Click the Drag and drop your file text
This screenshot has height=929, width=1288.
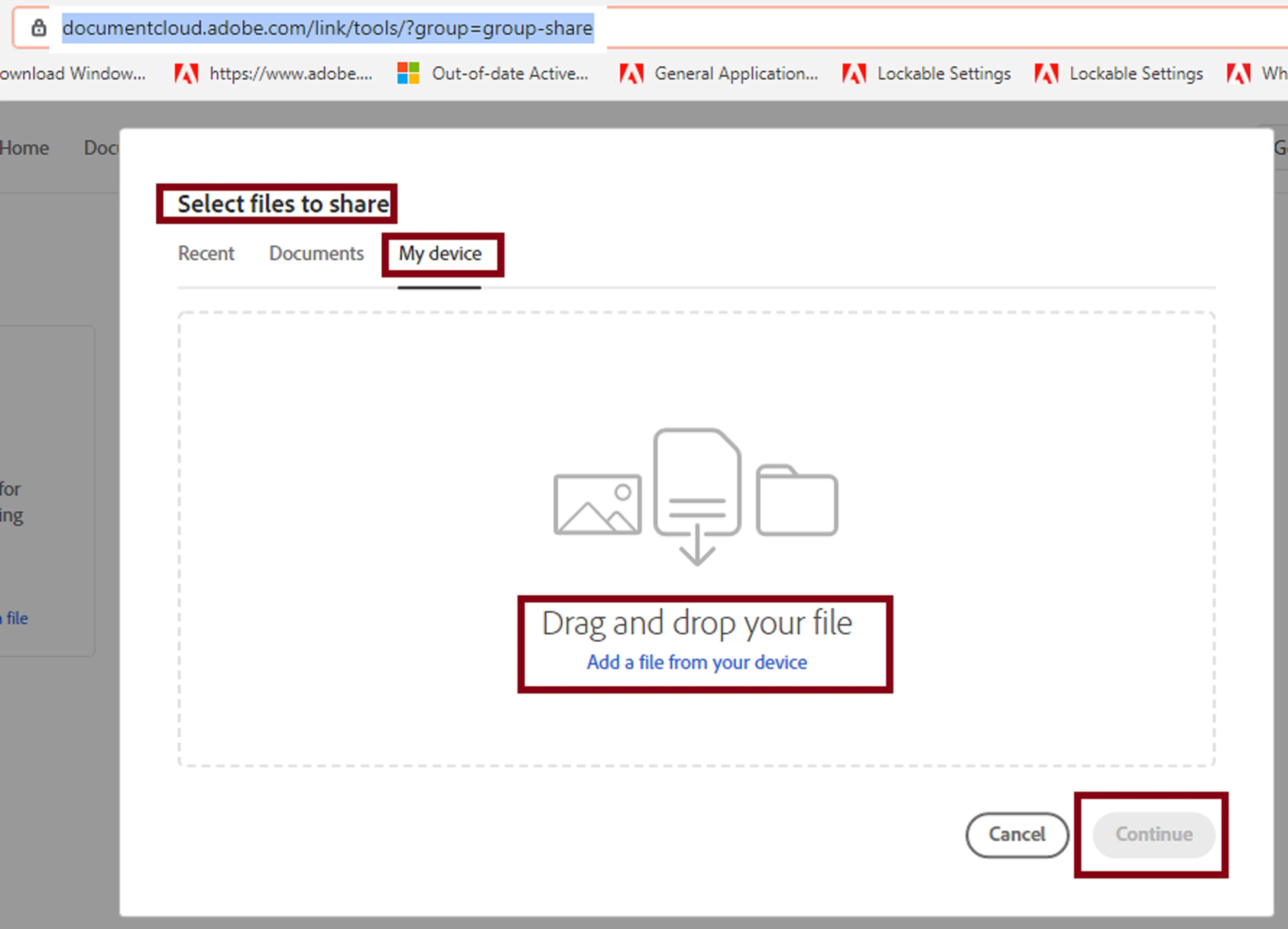697,623
